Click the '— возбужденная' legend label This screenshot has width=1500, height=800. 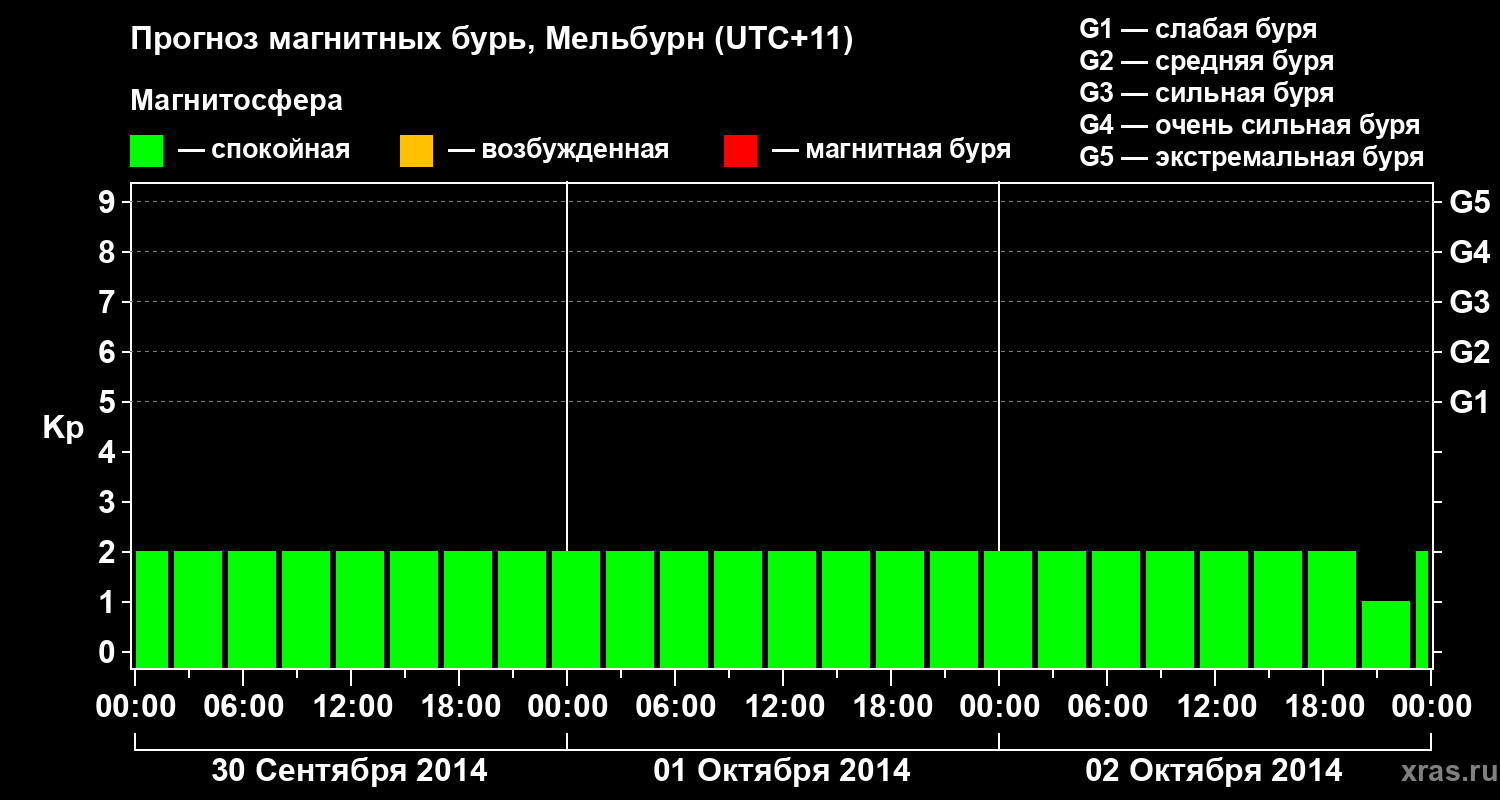[x=558, y=150]
